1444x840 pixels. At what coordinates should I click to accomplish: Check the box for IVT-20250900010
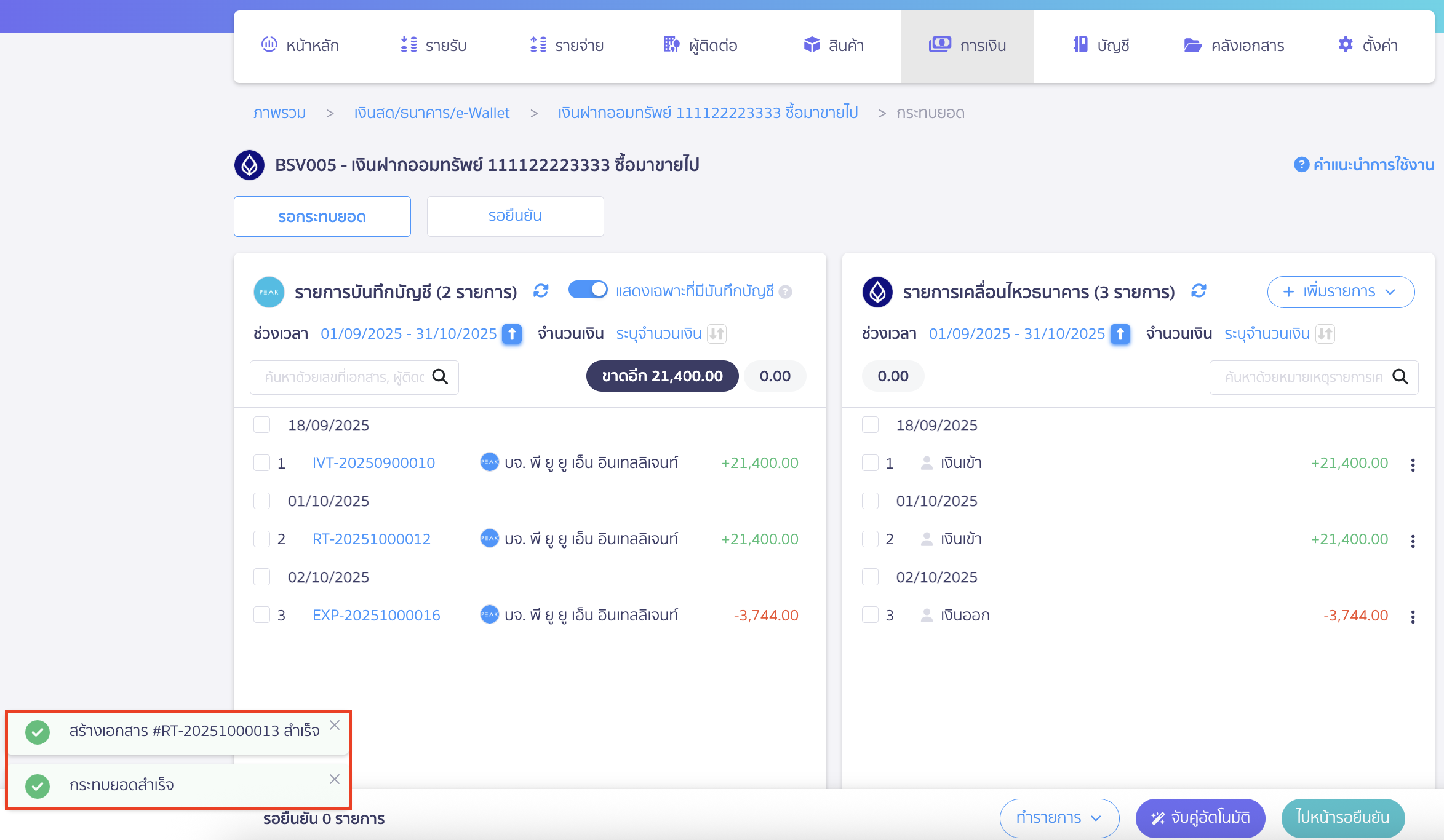[x=262, y=463]
